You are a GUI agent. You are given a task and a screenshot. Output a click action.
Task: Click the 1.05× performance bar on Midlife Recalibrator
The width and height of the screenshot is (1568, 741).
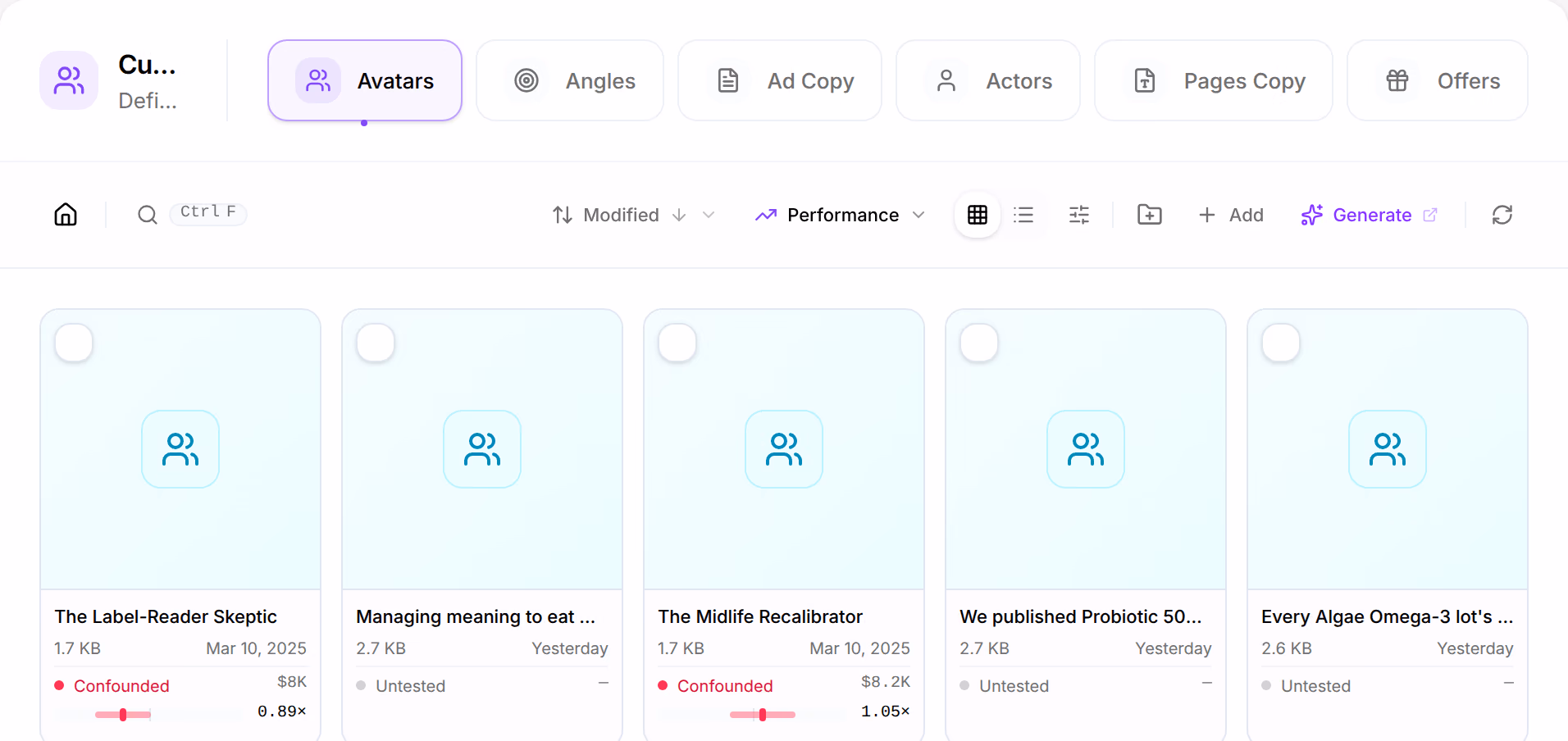(753, 715)
